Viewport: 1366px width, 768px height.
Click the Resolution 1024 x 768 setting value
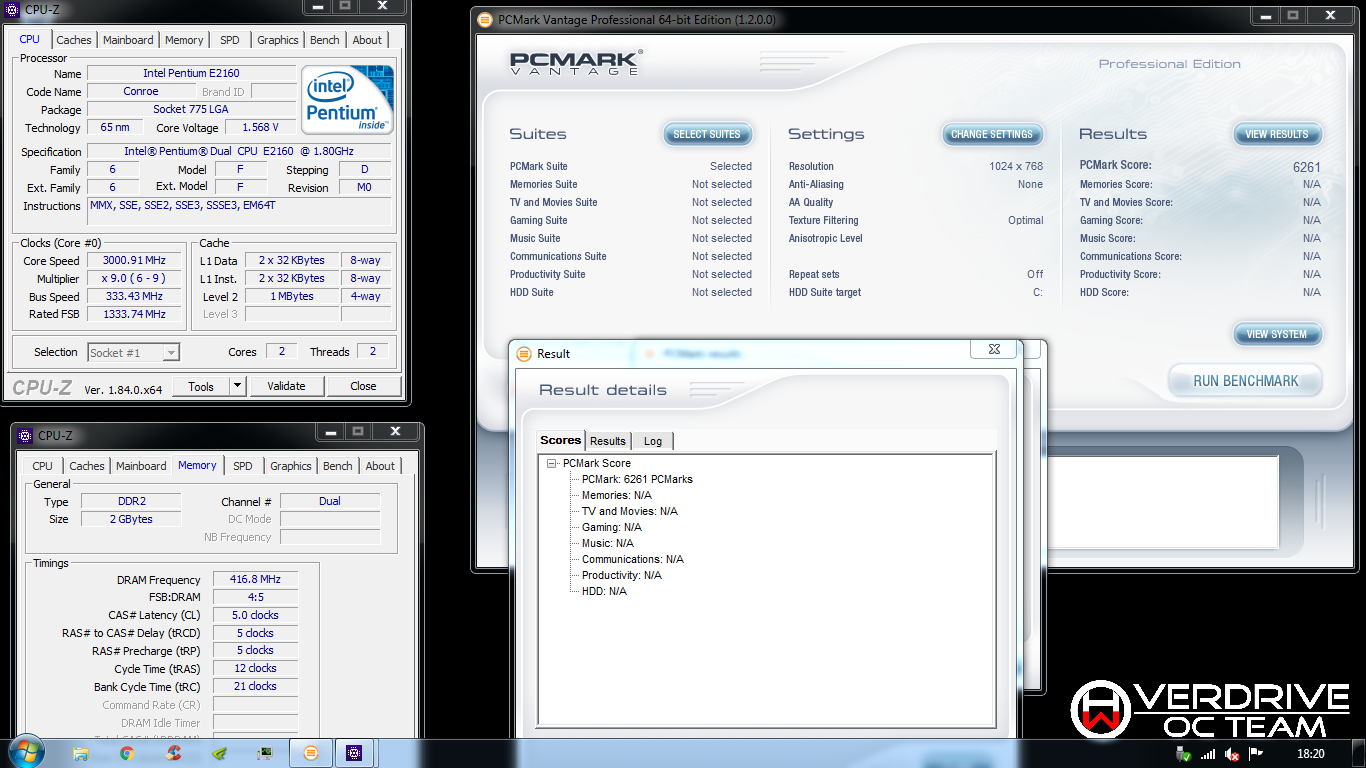[1016, 166]
